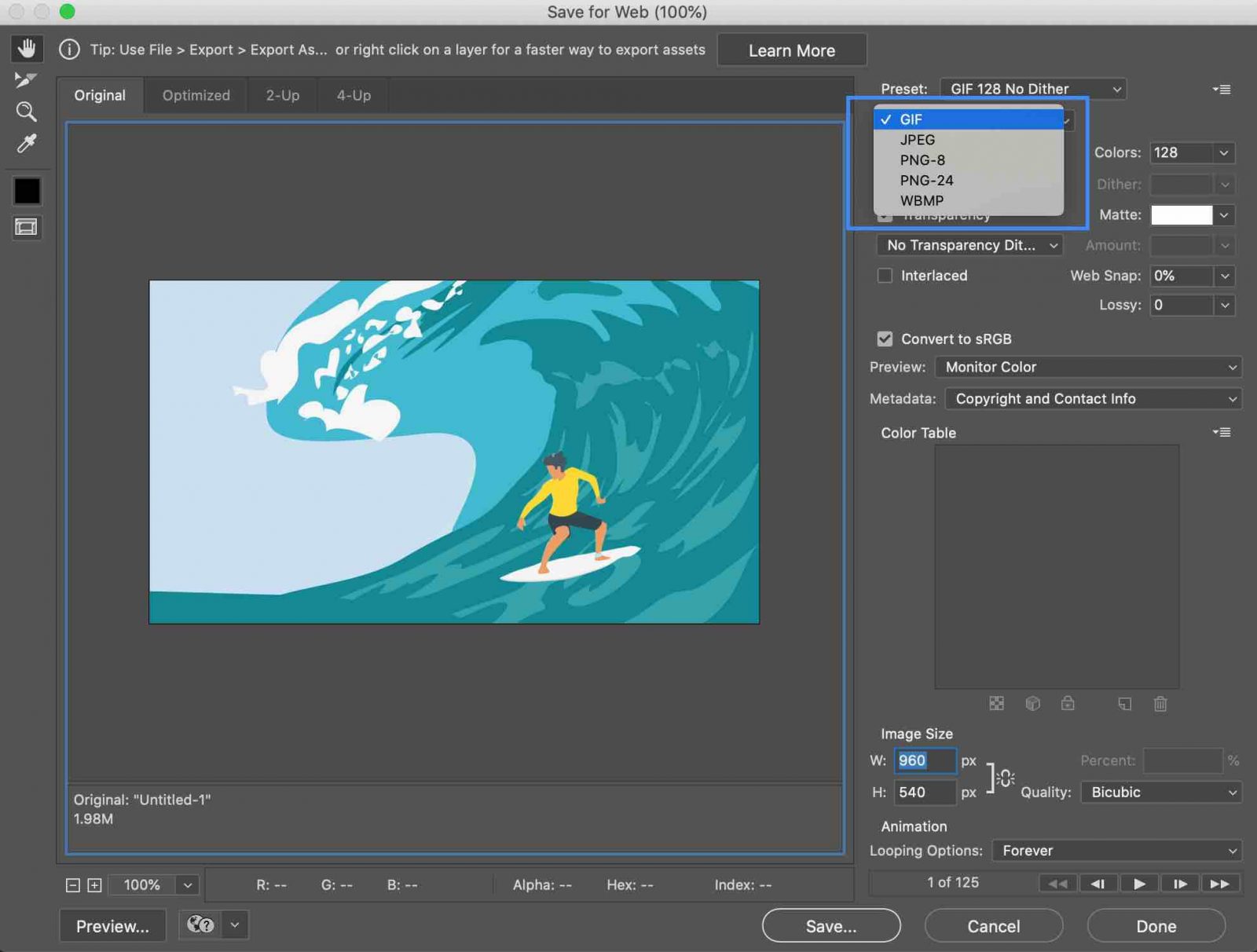Play the animation preview
This screenshot has height=952, width=1257.
click(1139, 883)
